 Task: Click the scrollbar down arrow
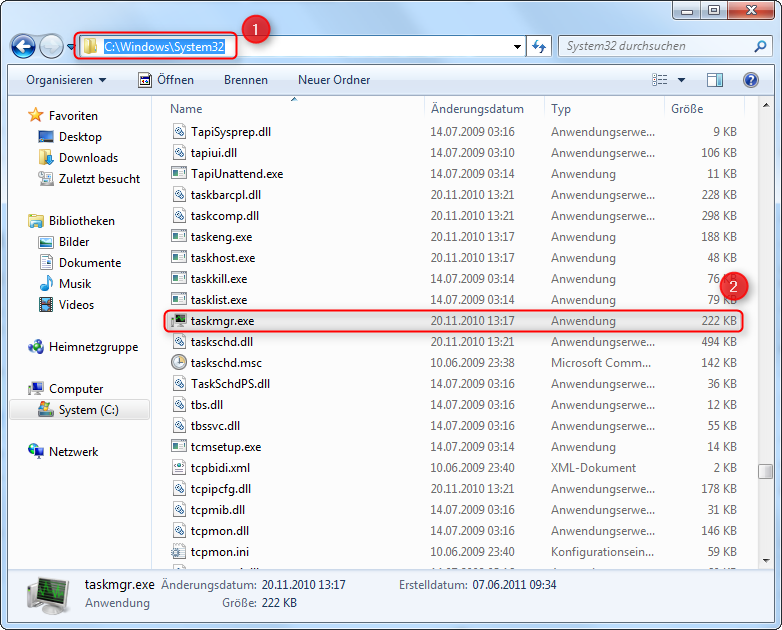pyautogui.click(x=766, y=561)
